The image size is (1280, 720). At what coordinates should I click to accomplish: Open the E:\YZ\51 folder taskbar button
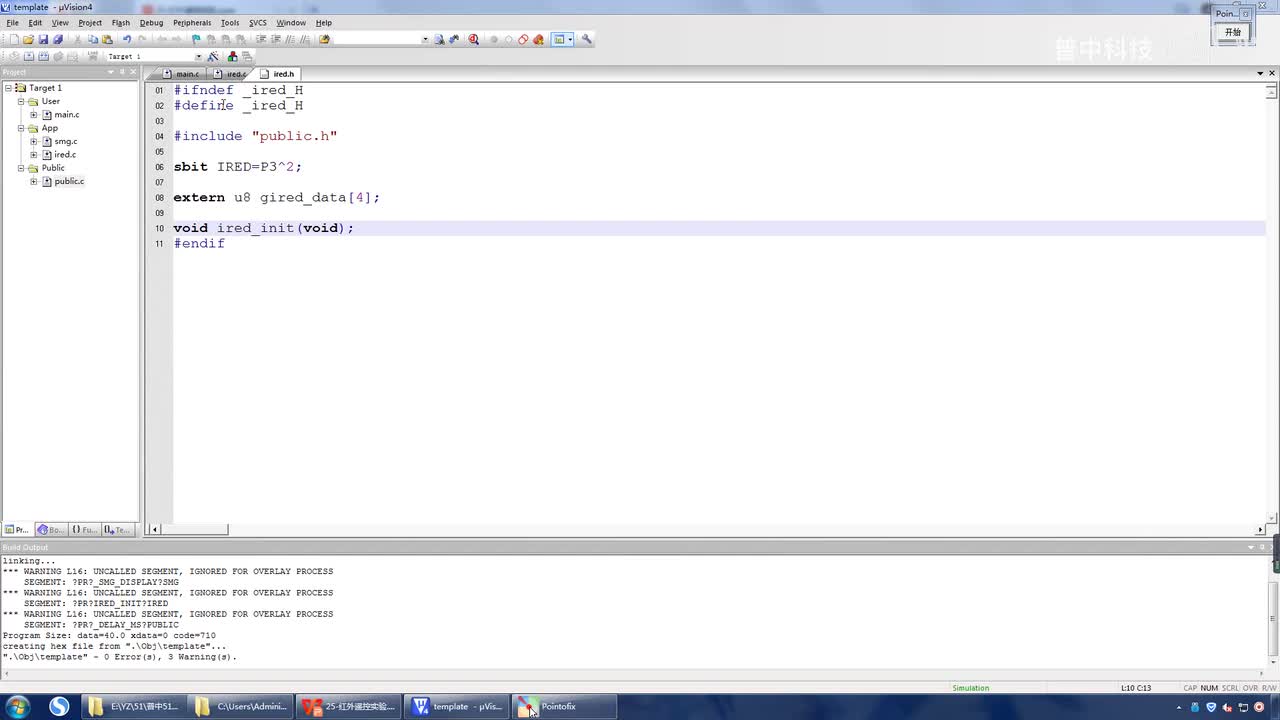pos(133,706)
